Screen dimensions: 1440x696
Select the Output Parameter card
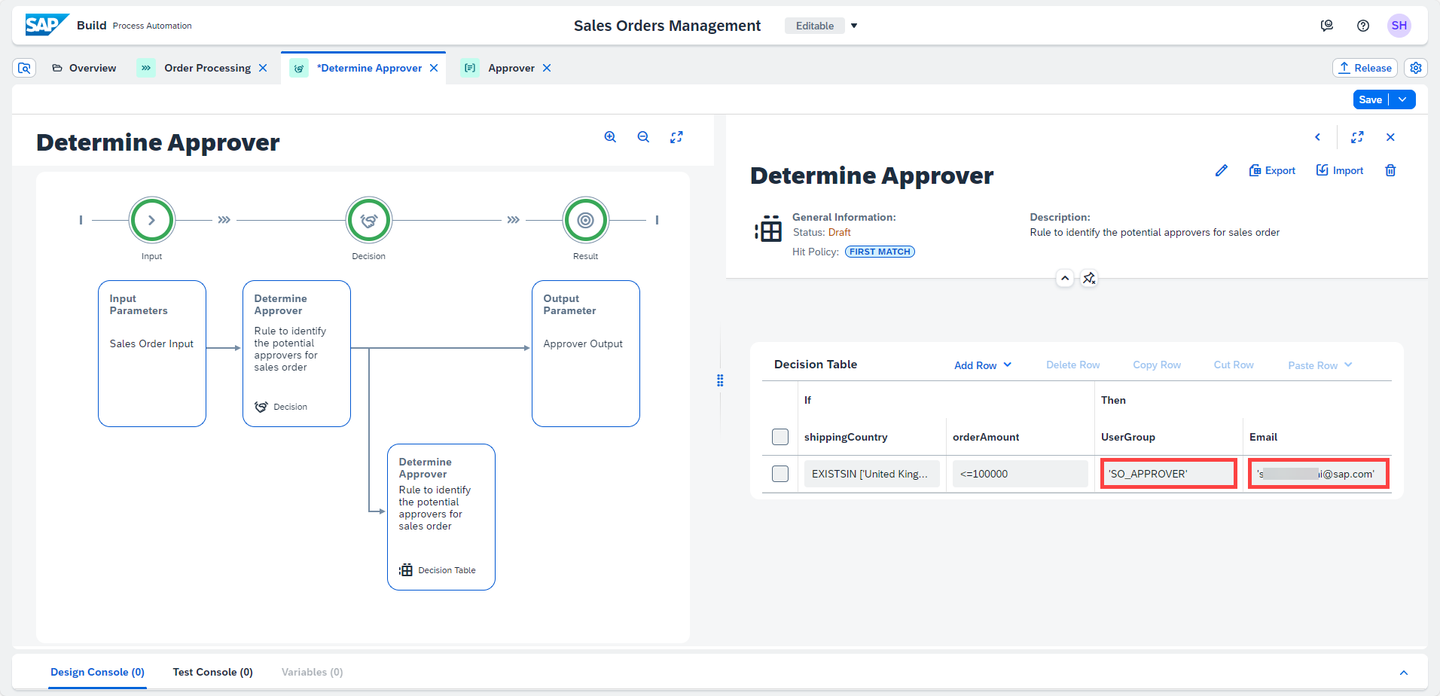pyautogui.click(x=586, y=353)
